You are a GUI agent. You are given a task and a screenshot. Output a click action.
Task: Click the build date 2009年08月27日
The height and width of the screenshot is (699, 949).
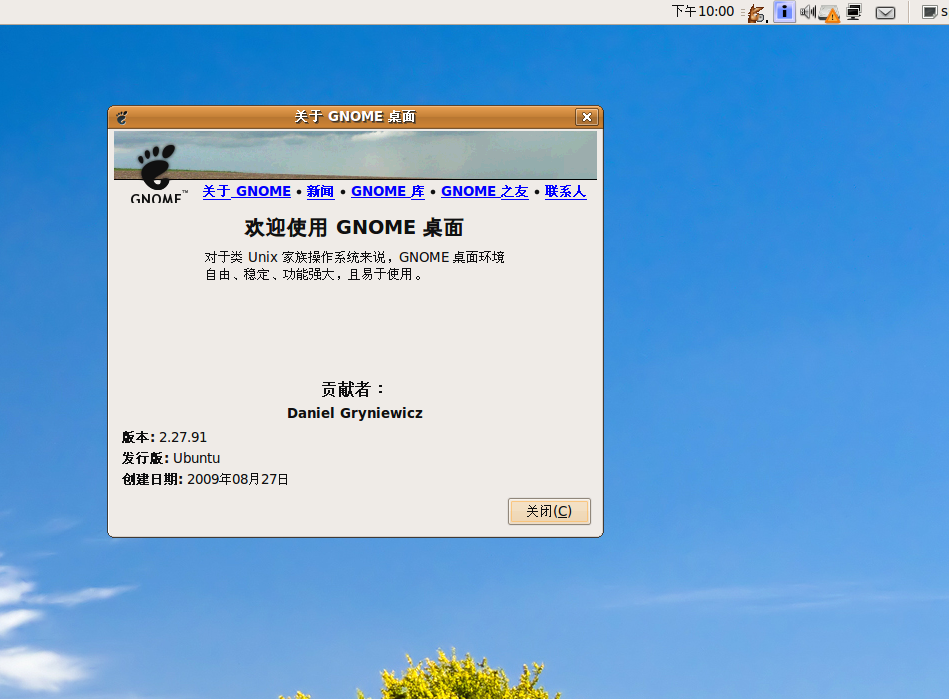click(238, 479)
